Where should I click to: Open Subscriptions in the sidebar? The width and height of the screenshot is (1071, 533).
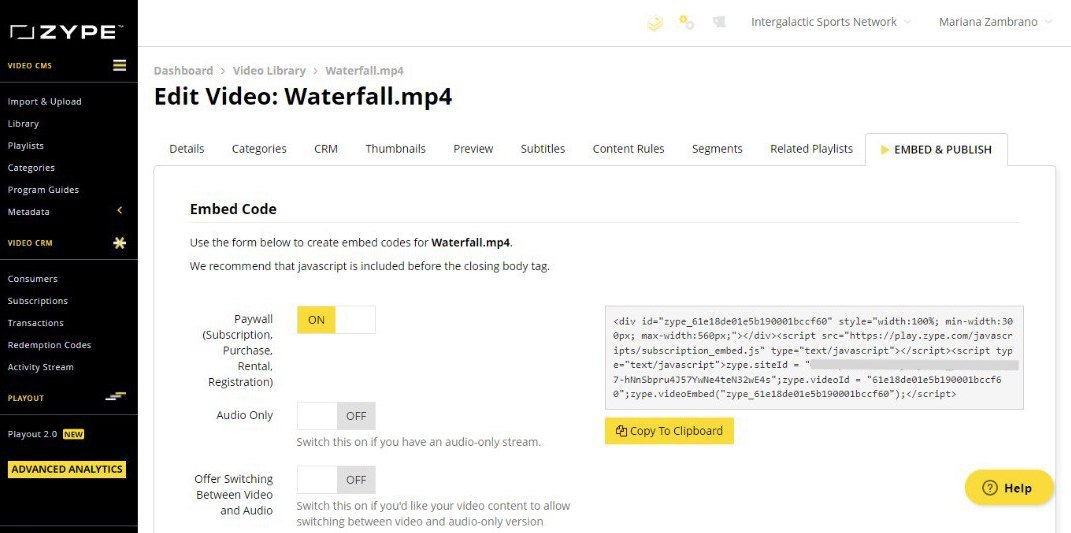(x=38, y=301)
